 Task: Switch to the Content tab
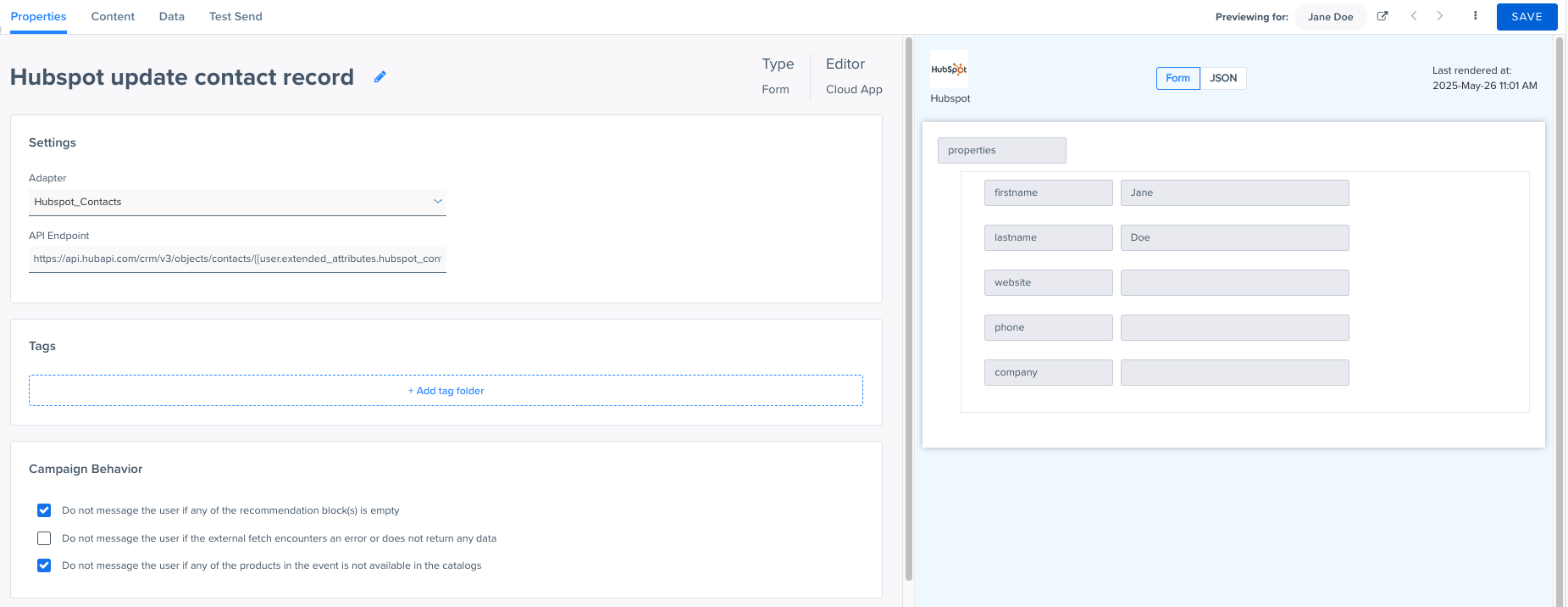pyautogui.click(x=113, y=16)
